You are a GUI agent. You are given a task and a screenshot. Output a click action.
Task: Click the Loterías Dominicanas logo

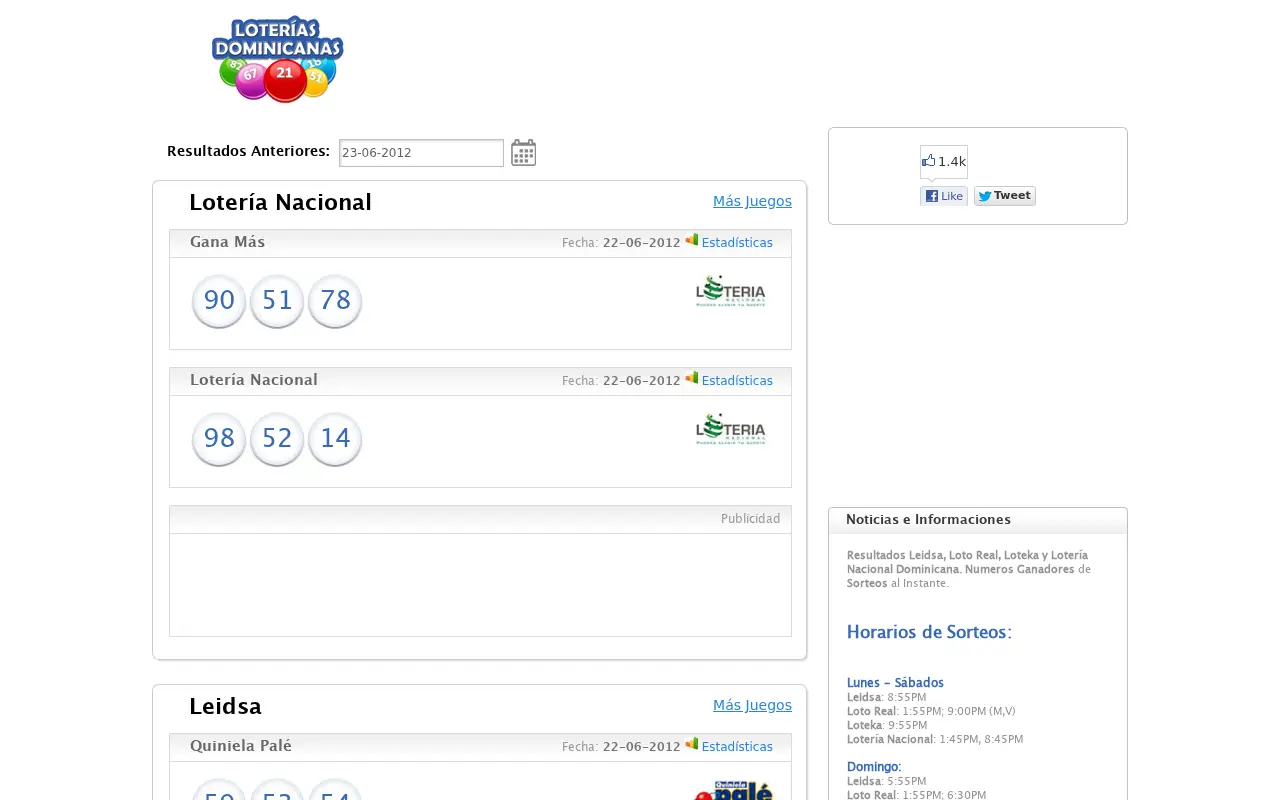[x=277, y=59]
